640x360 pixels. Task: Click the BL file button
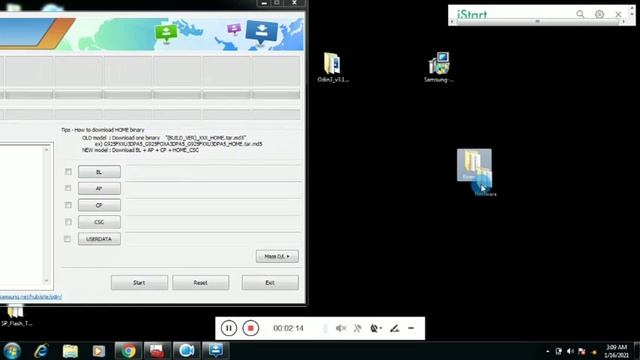click(99, 172)
